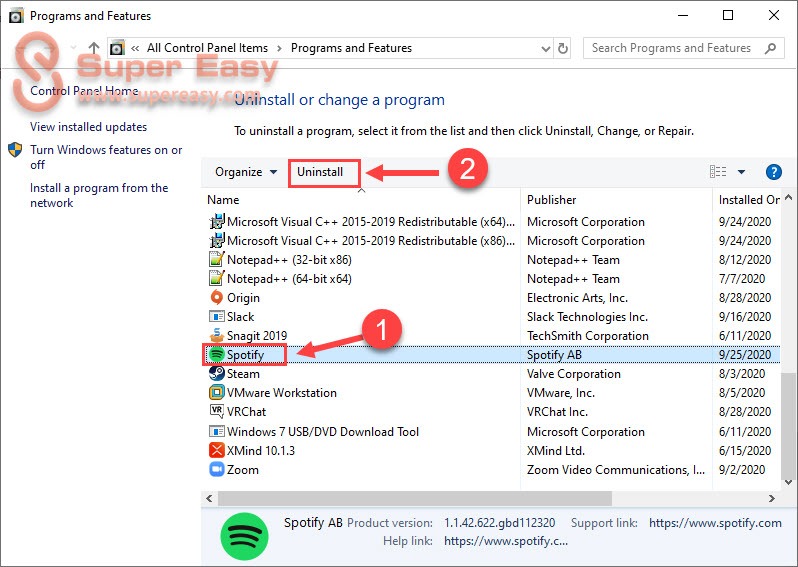This screenshot has width=798, height=567.
Task: Open the Spotify support link URL
Action: click(715, 523)
